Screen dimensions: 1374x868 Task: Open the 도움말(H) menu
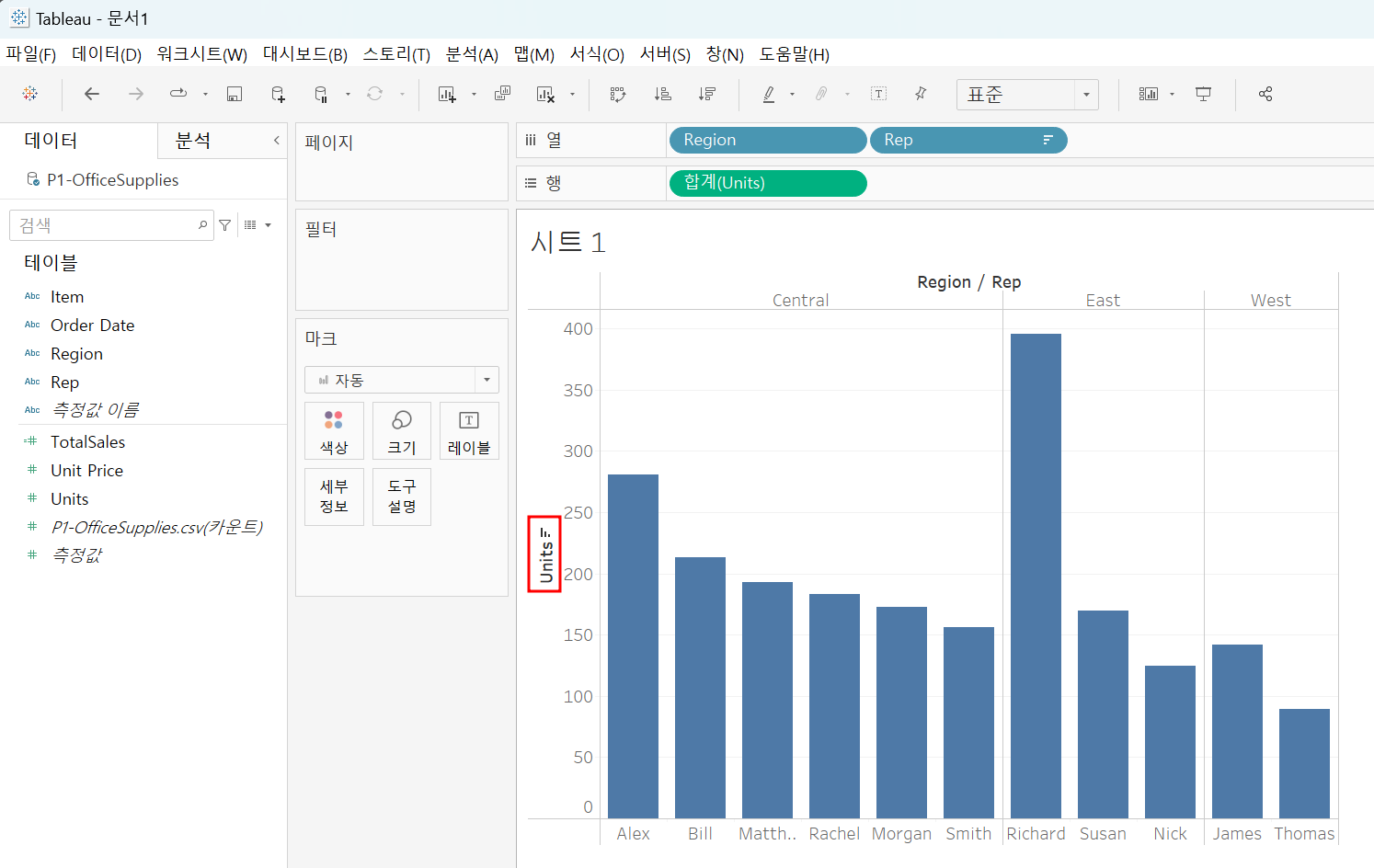pyautogui.click(x=795, y=55)
